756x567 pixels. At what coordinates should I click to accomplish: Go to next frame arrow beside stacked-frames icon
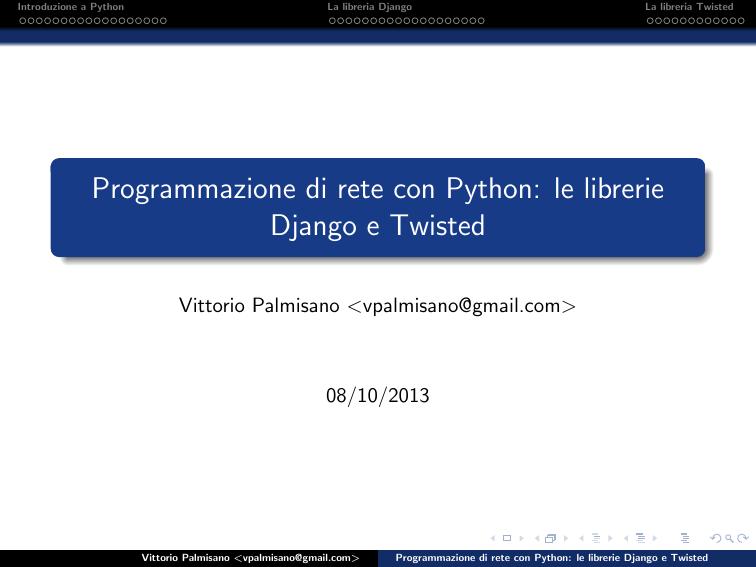point(566,539)
